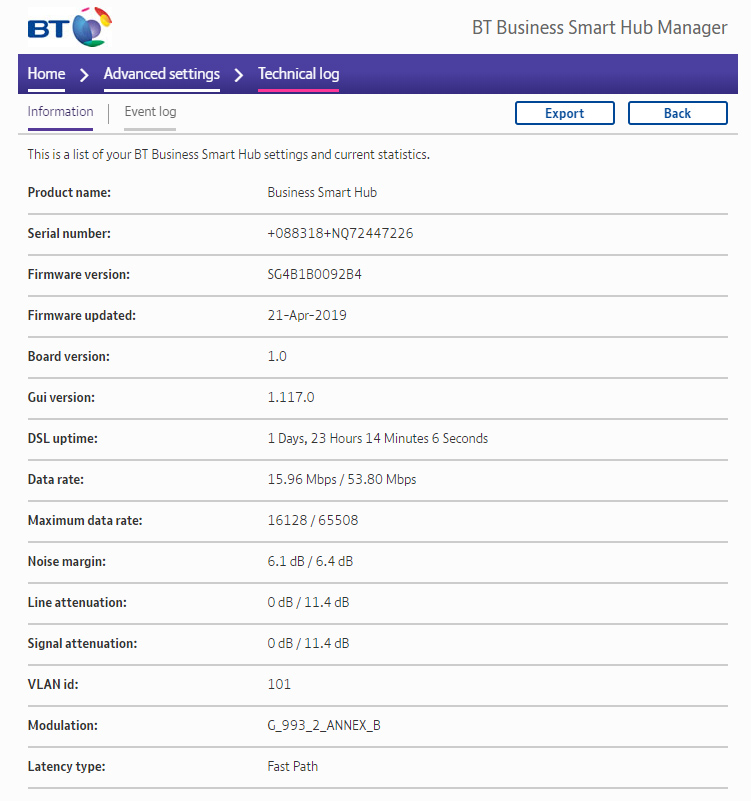Select Technical log breadcrumb
751x801 pixels.
click(298, 74)
